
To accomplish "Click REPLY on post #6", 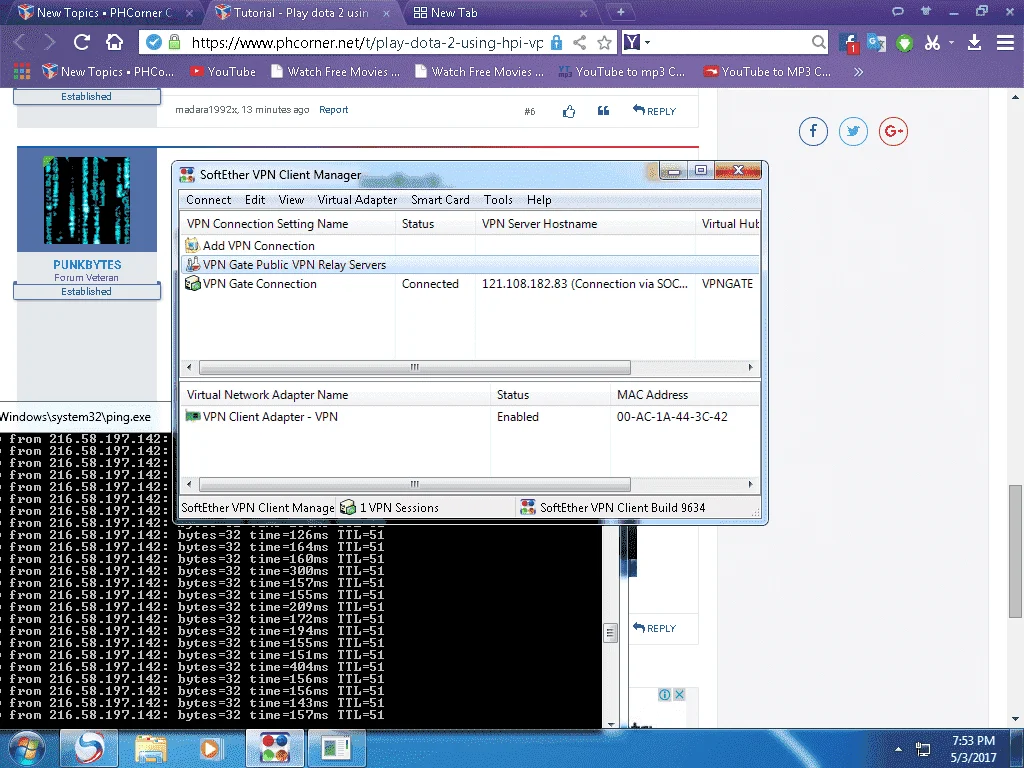I will tap(654, 111).
